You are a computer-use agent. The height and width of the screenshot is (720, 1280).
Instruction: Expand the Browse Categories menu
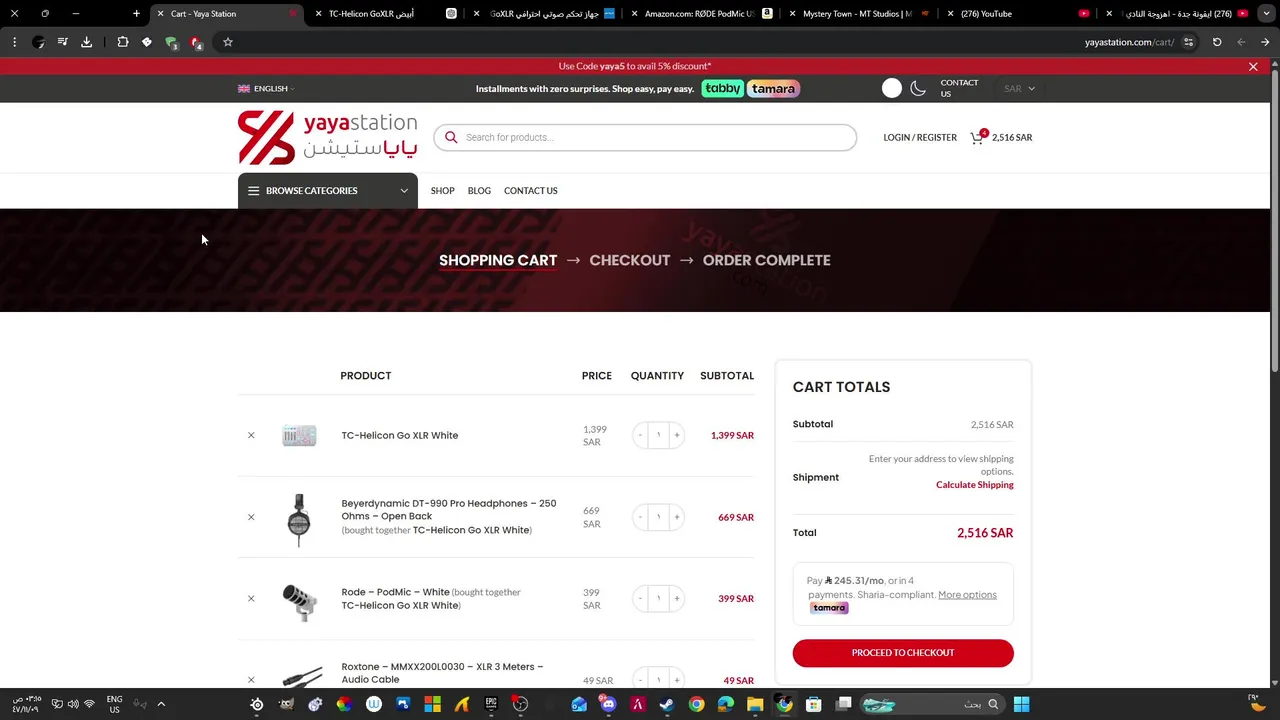[x=328, y=191]
